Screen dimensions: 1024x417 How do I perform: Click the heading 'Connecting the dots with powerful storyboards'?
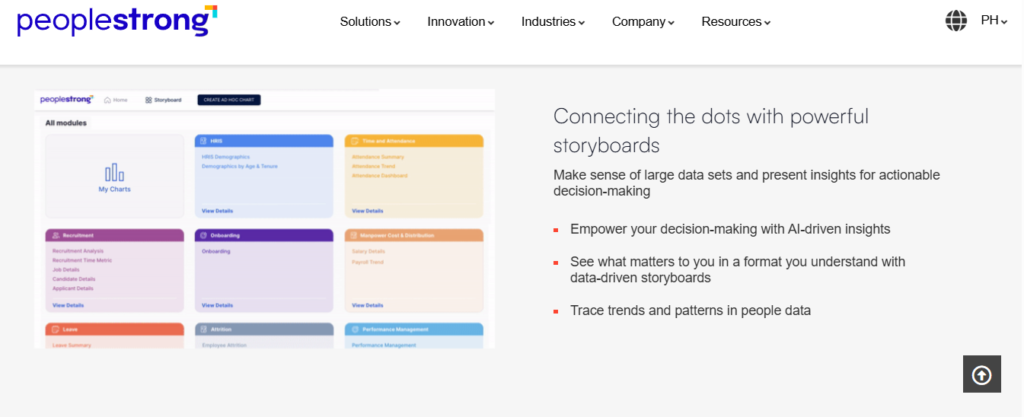pos(711,131)
